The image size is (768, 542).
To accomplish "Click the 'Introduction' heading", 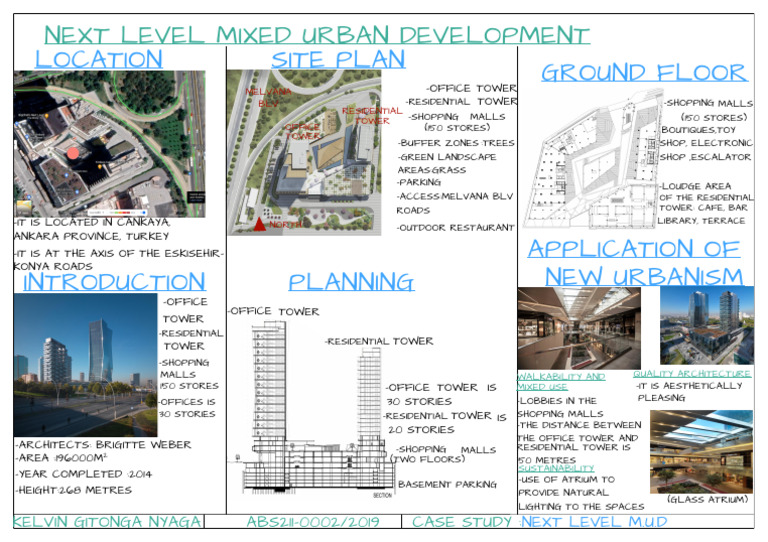I will tap(114, 282).
